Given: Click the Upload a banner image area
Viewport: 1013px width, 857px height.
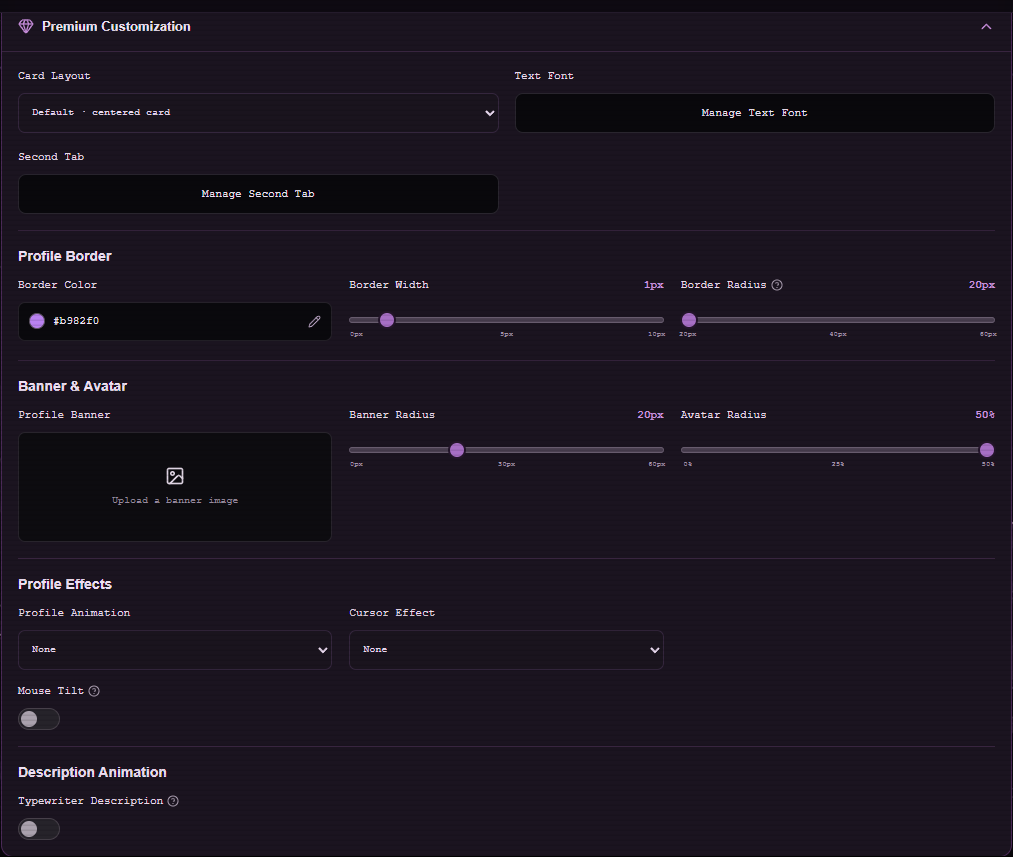Looking at the screenshot, I should 174,487.
